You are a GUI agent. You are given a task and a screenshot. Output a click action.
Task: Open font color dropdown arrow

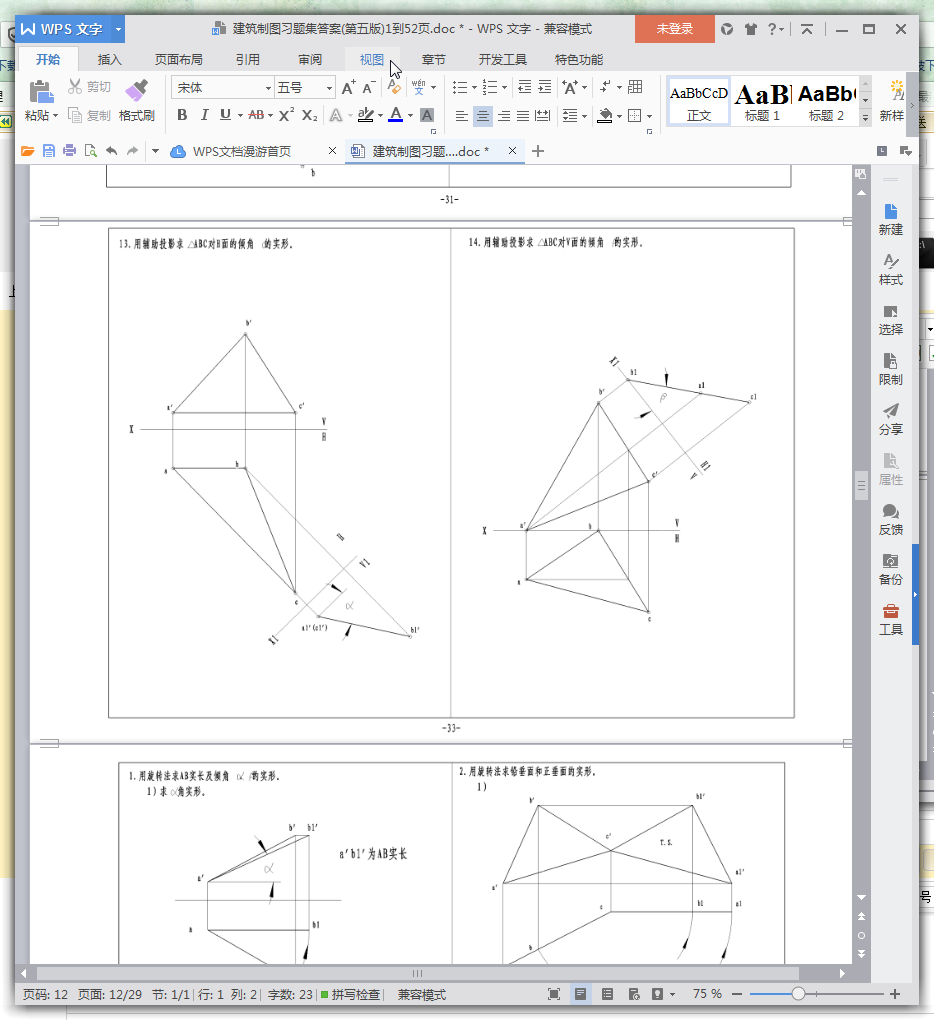coord(410,116)
